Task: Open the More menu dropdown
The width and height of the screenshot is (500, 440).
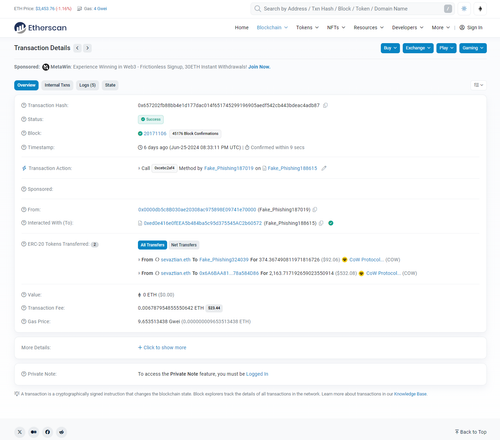Action: tap(441, 28)
